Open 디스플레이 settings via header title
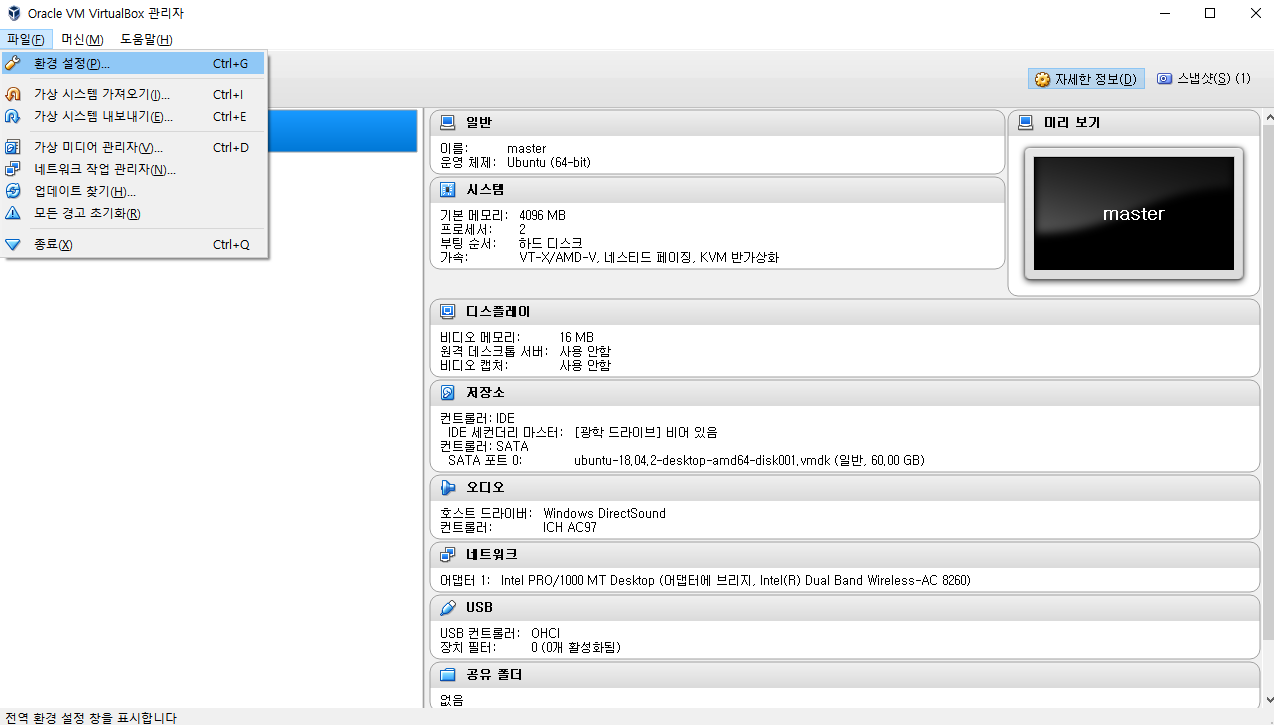This screenshot has height=725, width=1274. (x=498, y=312)
